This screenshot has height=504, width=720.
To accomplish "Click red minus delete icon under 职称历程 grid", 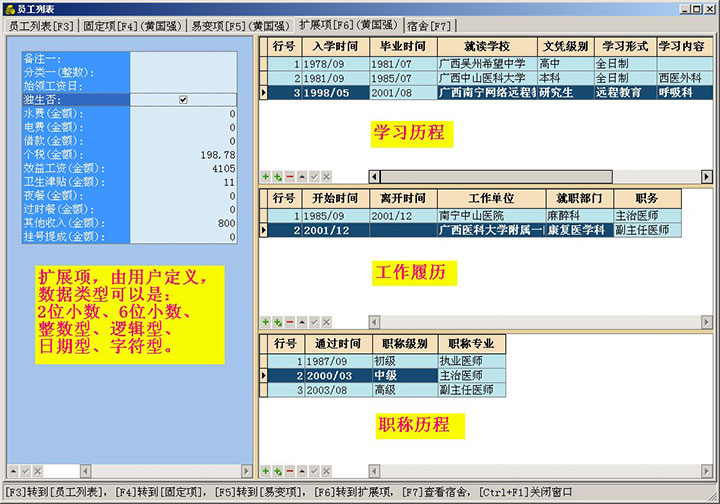I will click(290, 470).
